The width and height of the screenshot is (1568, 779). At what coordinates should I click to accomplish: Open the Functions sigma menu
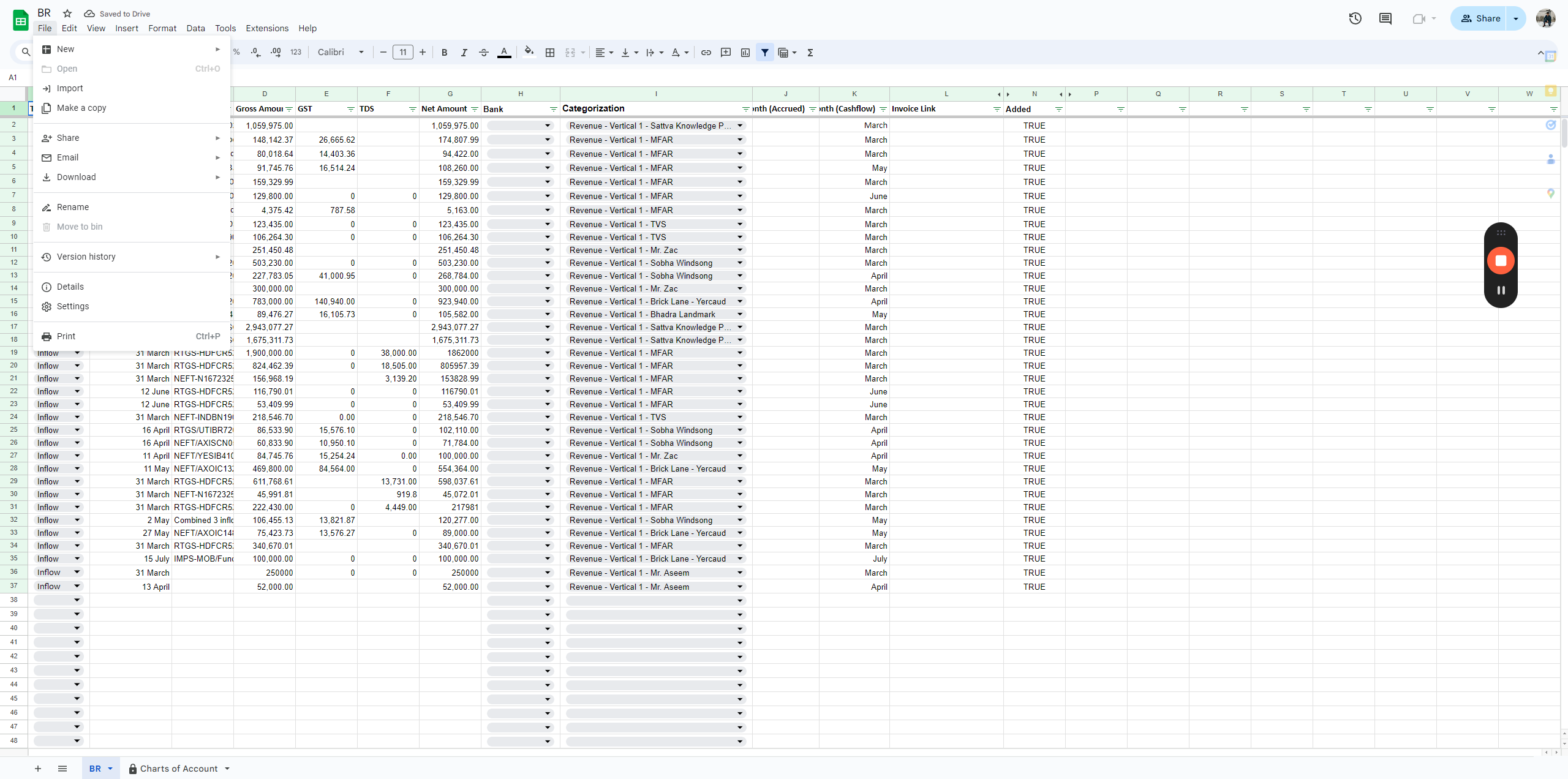pos(810,53)
